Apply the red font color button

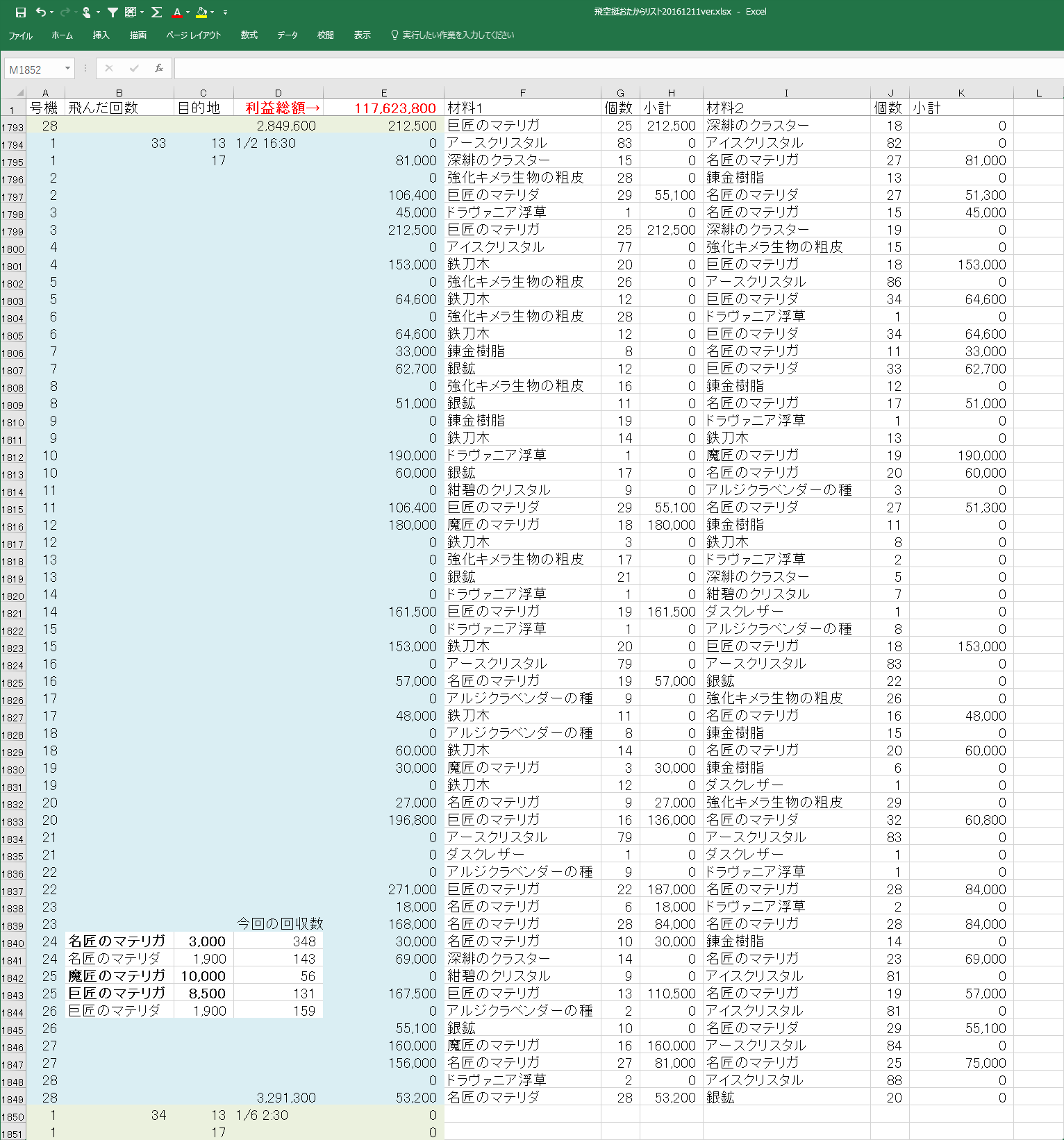177,12
